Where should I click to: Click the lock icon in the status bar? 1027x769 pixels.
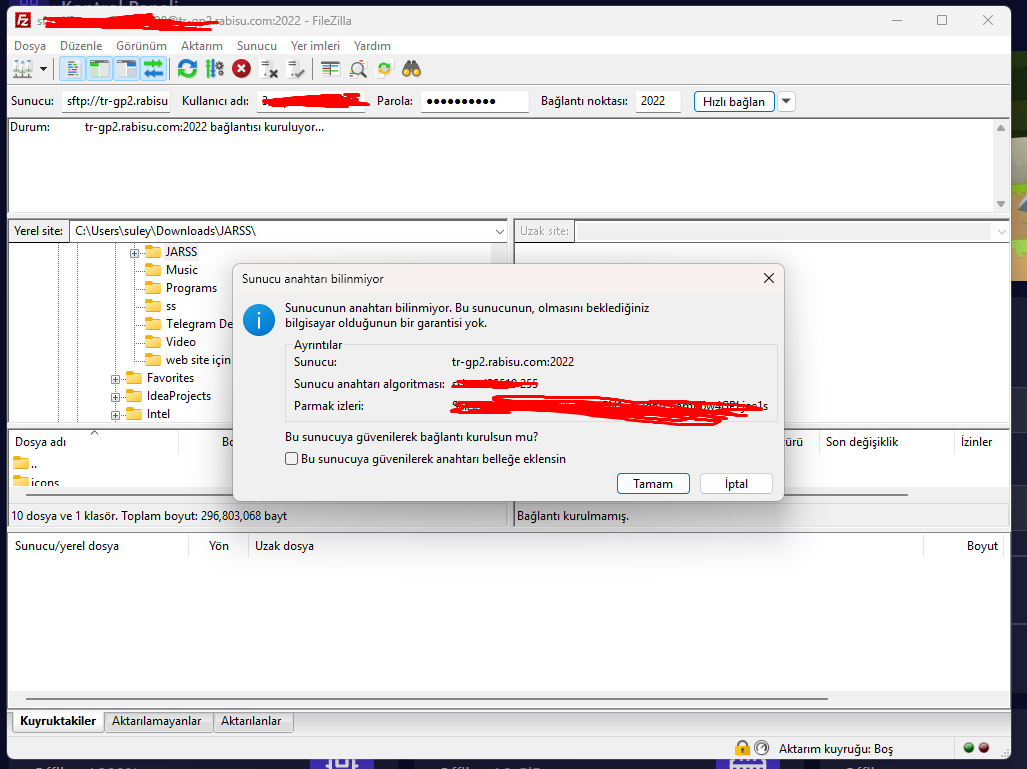click(x=742, y=747)
